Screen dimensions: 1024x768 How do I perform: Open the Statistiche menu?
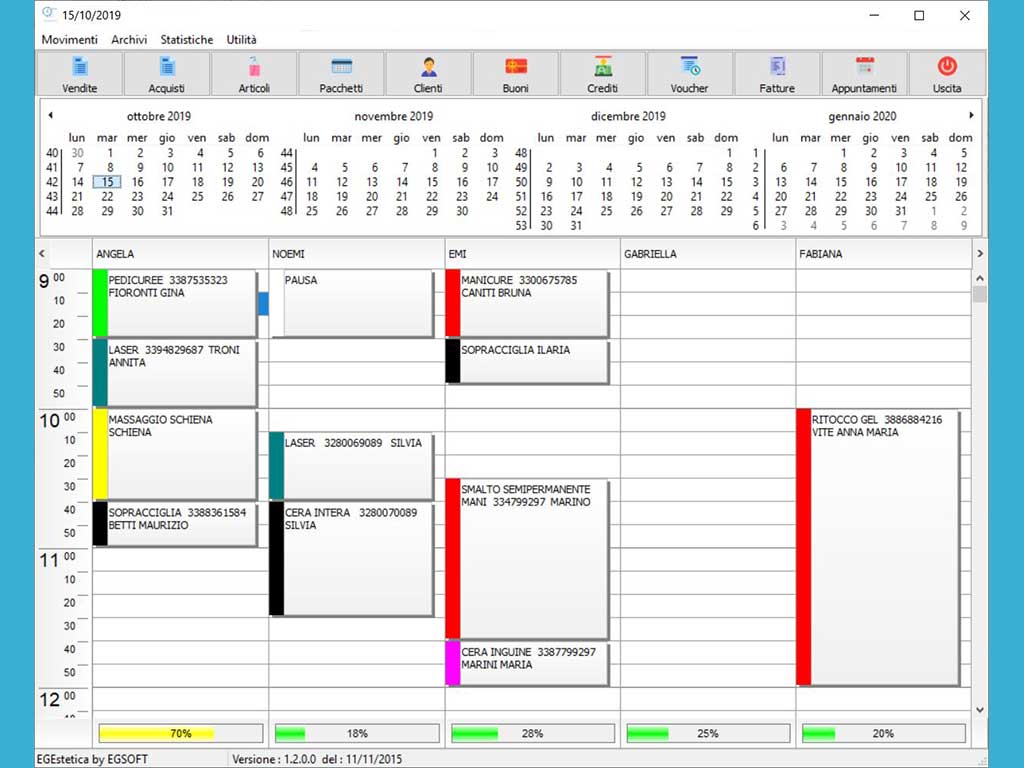[x=186, y=40]
